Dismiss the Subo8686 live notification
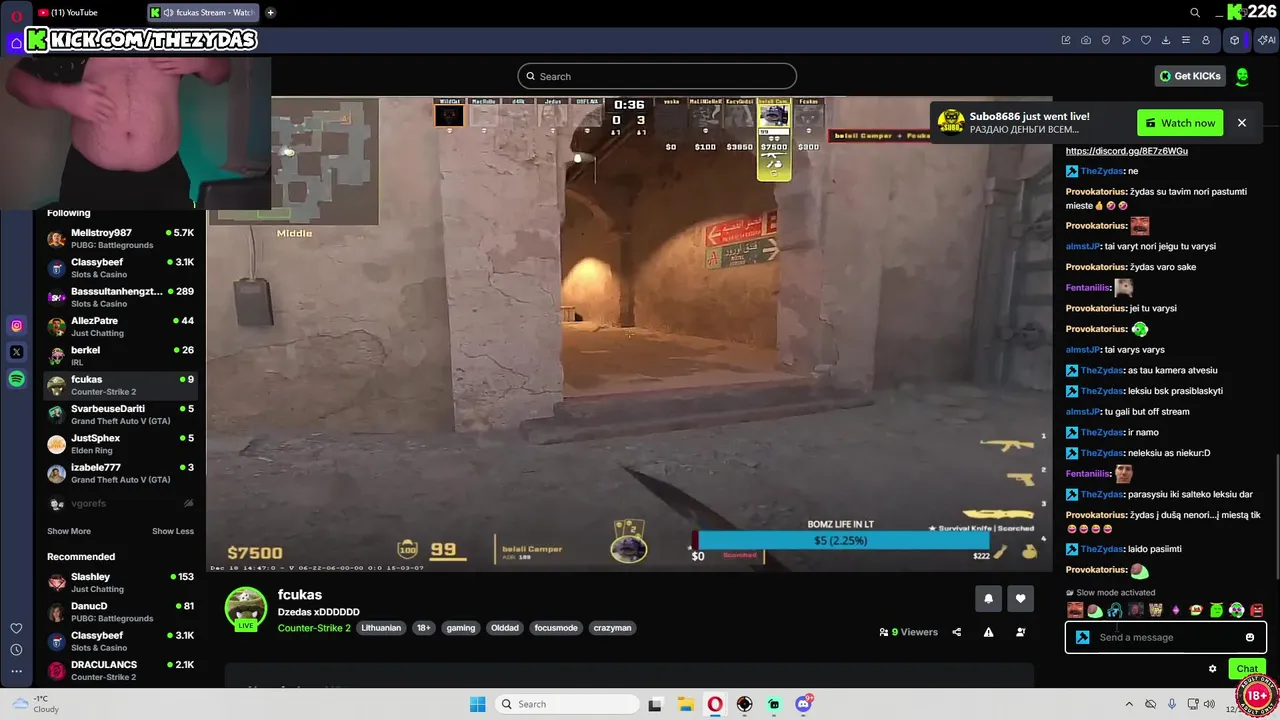 (x=1242, y=123)
